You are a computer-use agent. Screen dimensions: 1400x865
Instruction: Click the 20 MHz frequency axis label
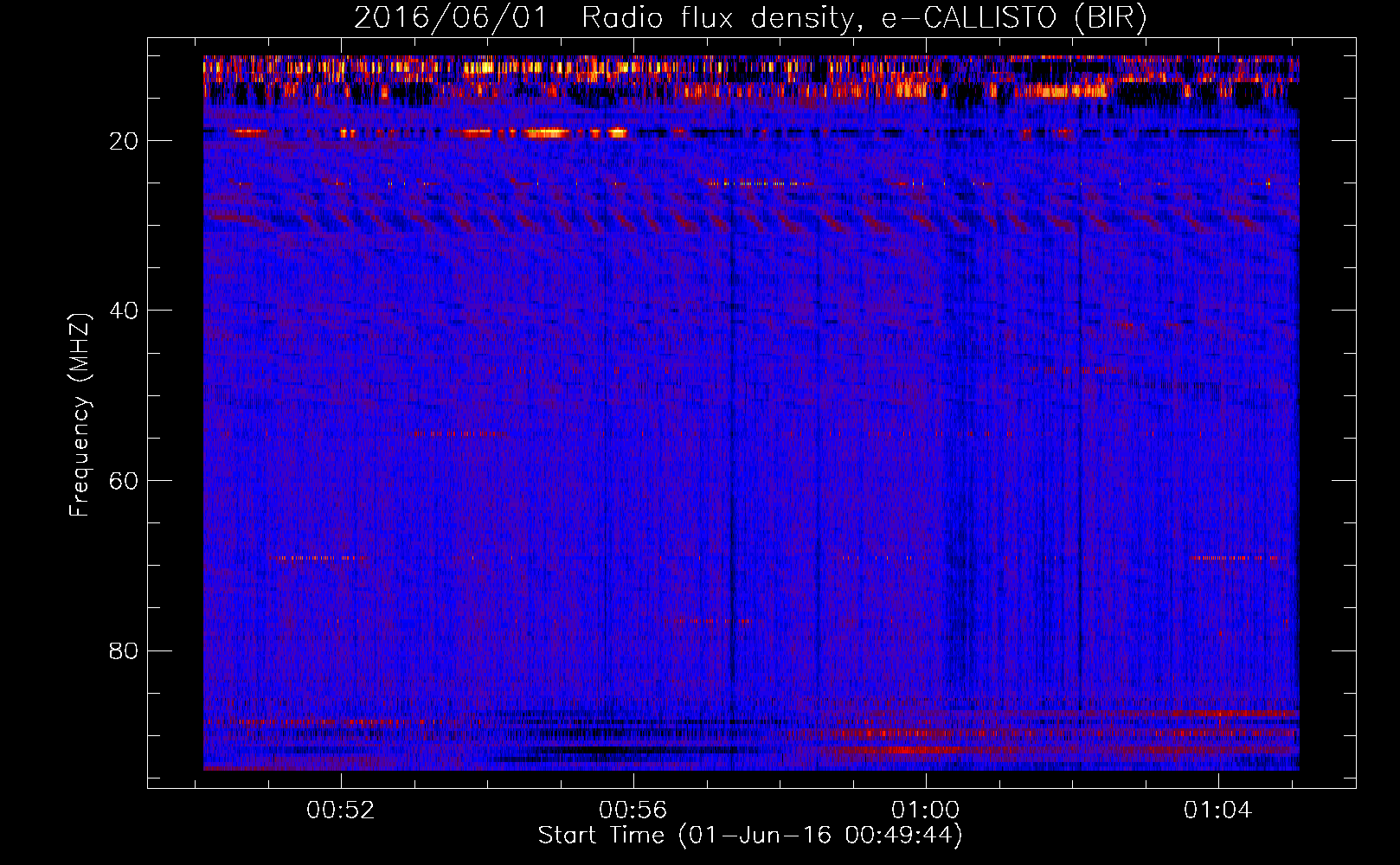(x=124, y=141)
